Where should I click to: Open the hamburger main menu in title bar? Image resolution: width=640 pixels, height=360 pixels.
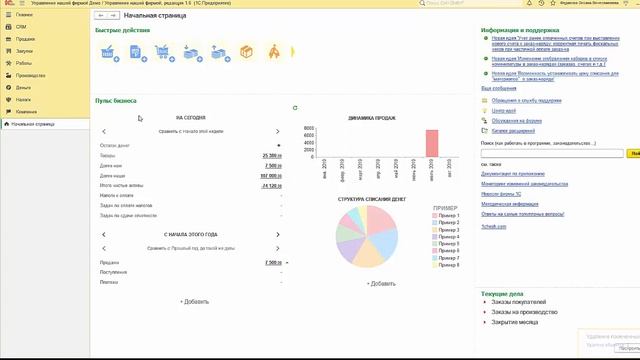22,3
